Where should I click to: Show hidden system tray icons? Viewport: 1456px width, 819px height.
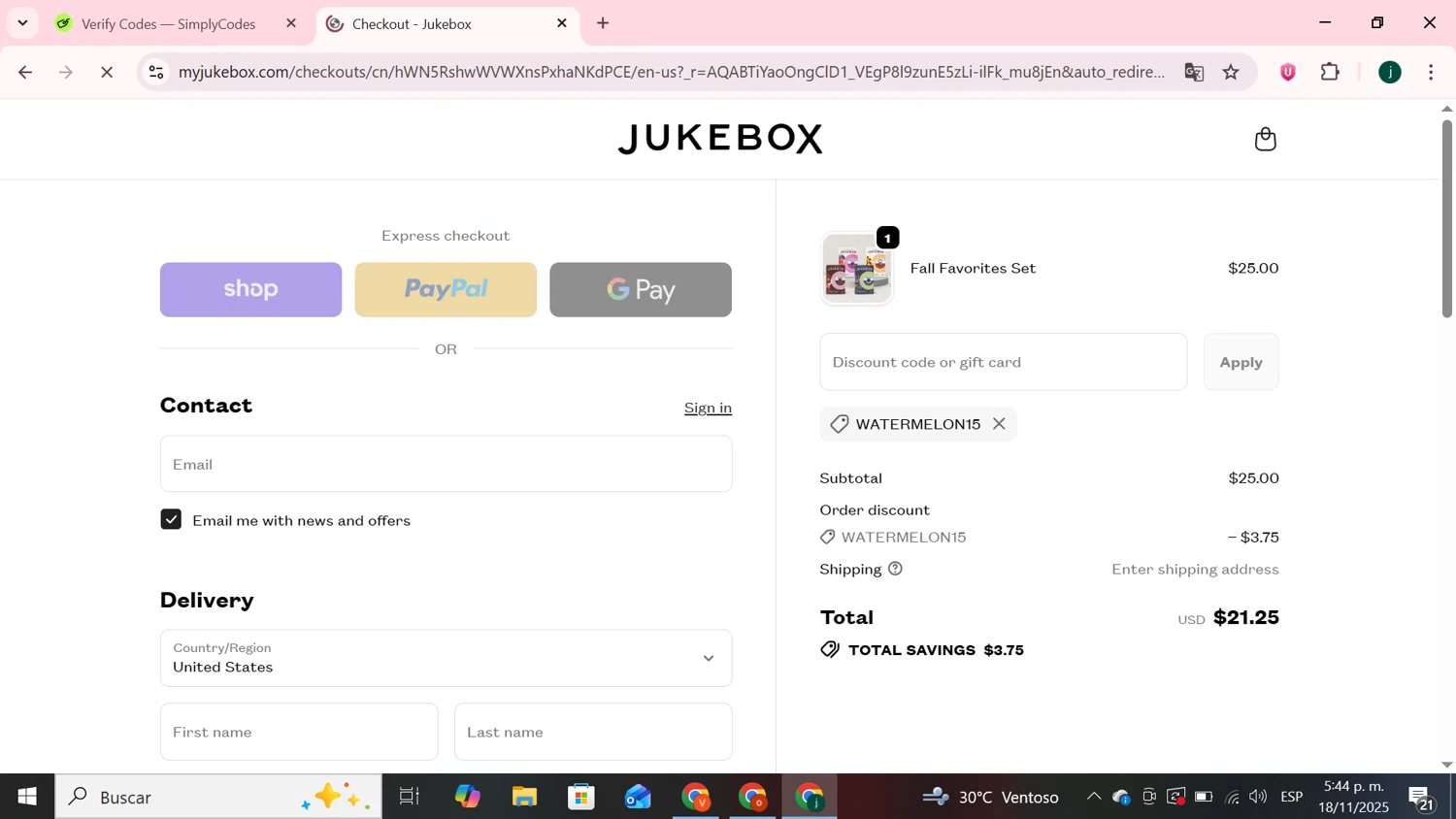click(1094, 797)
